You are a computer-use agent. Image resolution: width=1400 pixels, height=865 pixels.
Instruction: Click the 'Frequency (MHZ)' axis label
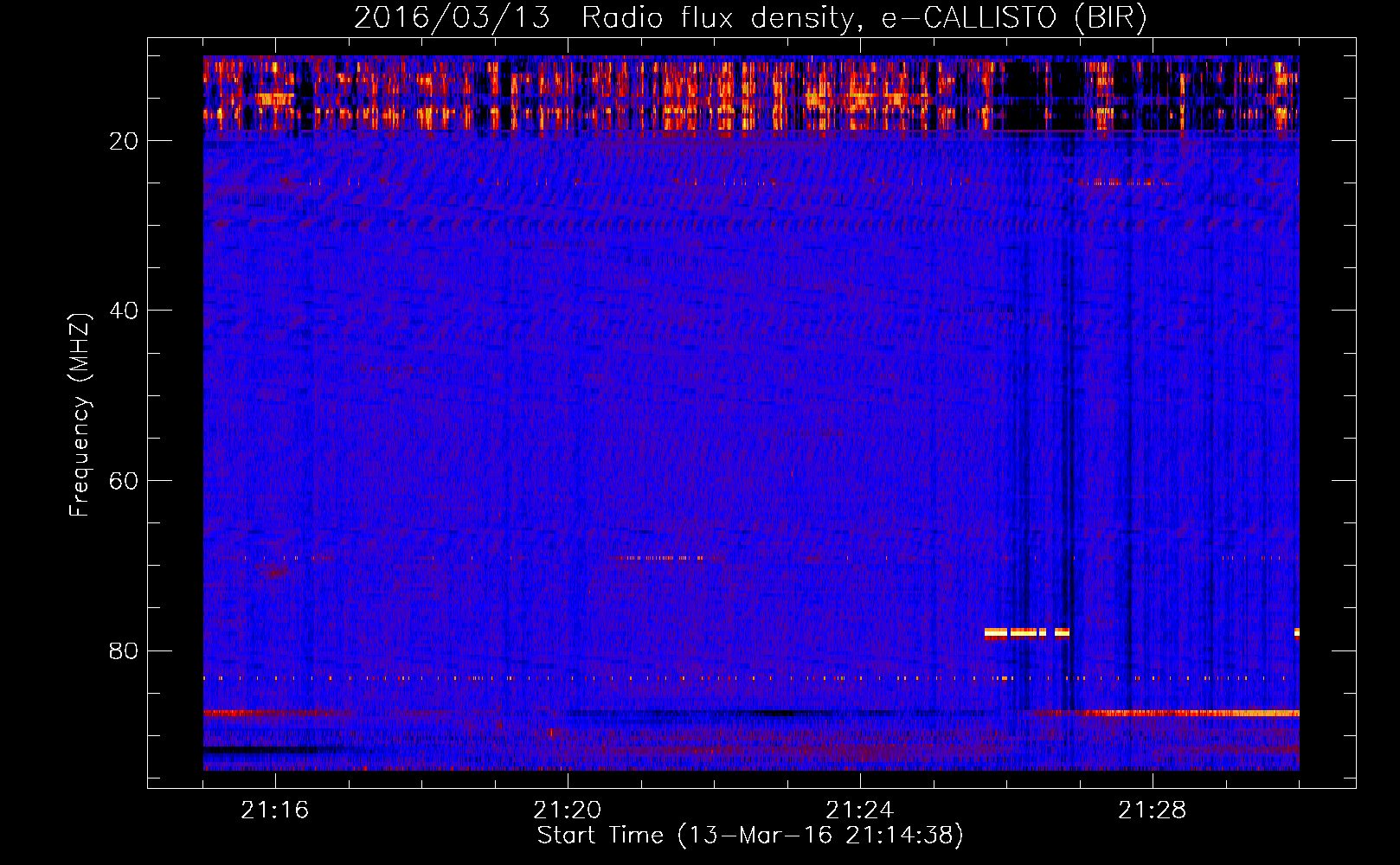(79, 414)
